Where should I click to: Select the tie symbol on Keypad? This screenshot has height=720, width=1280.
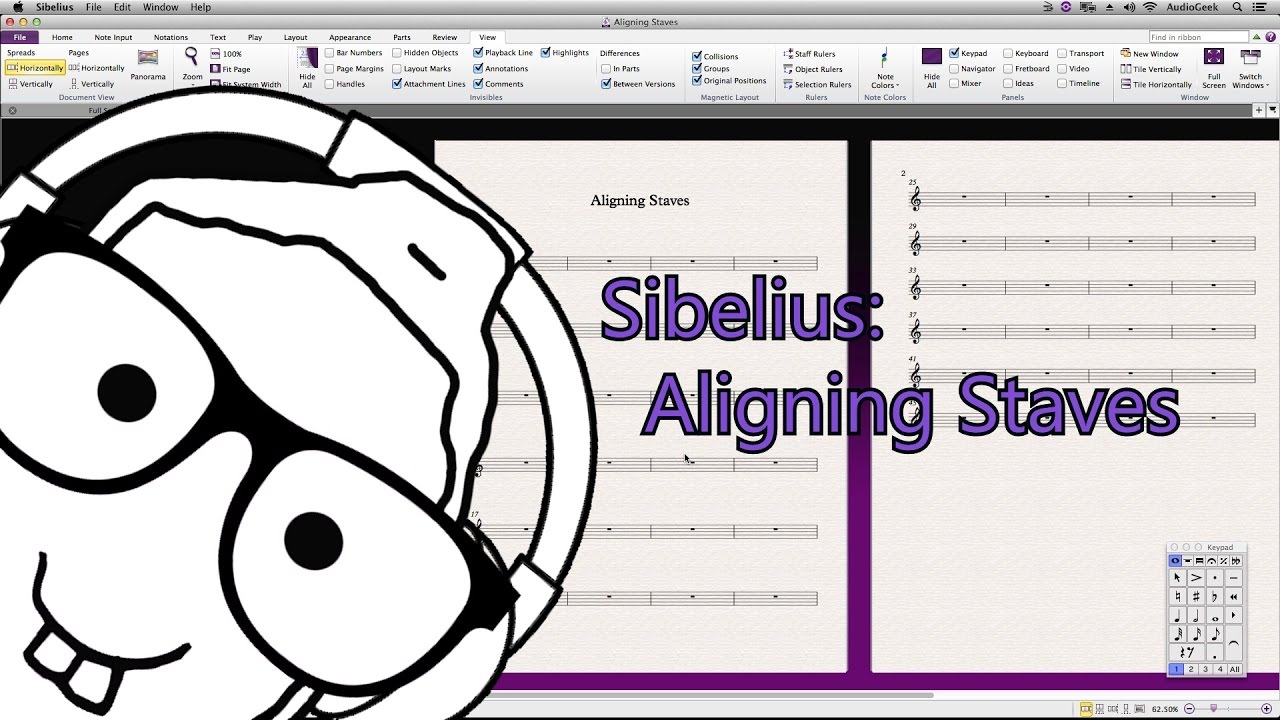(x=1234, y=644)
